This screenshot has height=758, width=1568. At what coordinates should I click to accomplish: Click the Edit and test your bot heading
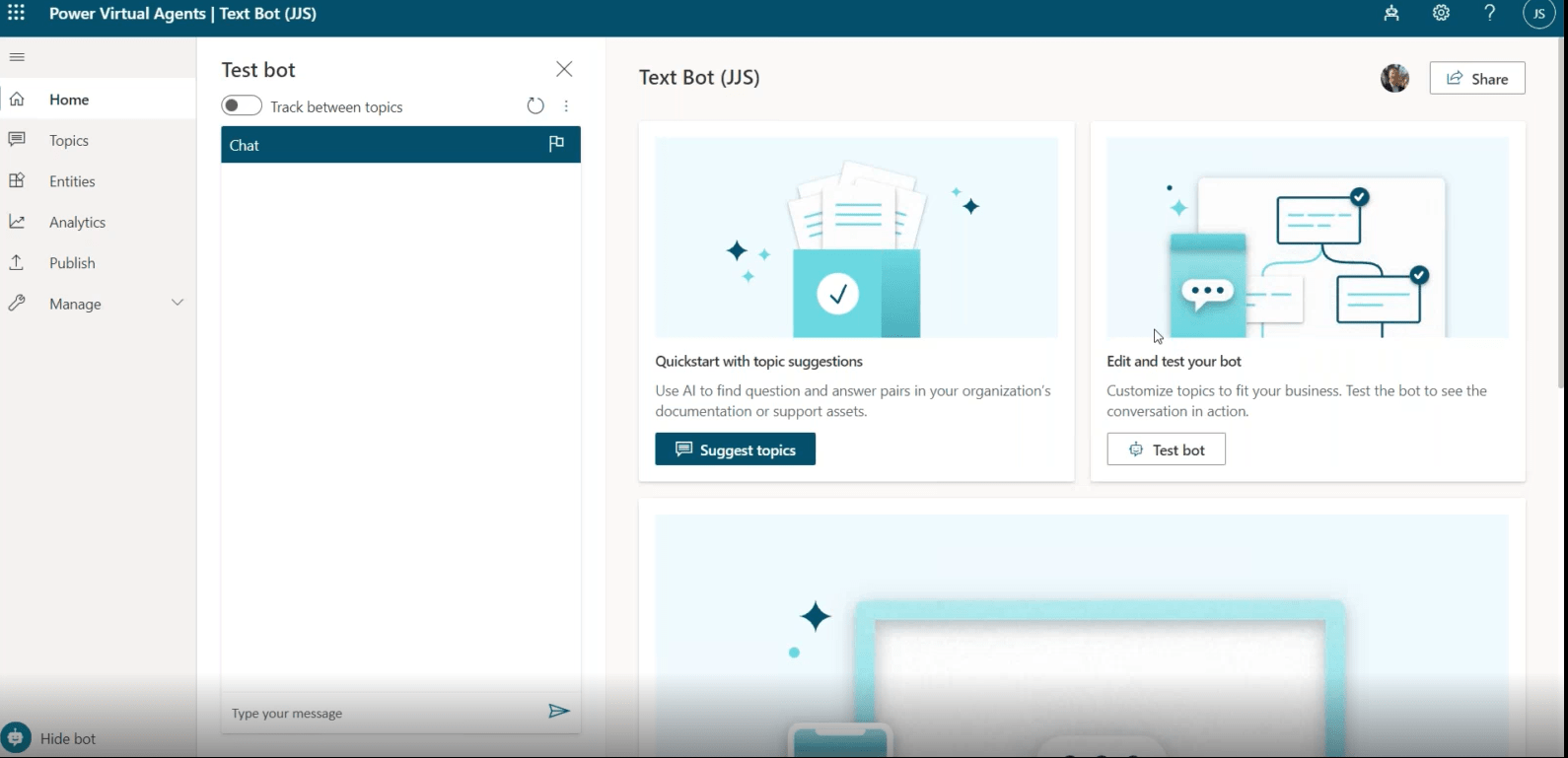1175,362
